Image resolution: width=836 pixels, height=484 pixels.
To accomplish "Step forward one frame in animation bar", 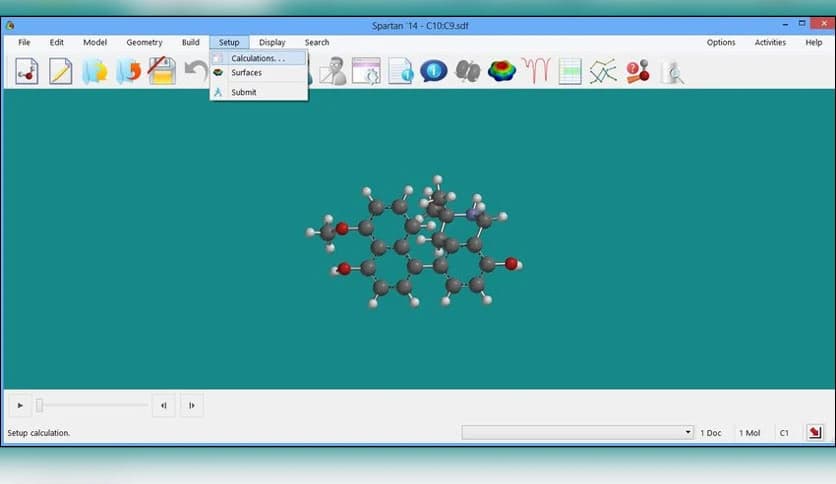I will point(191,405).
